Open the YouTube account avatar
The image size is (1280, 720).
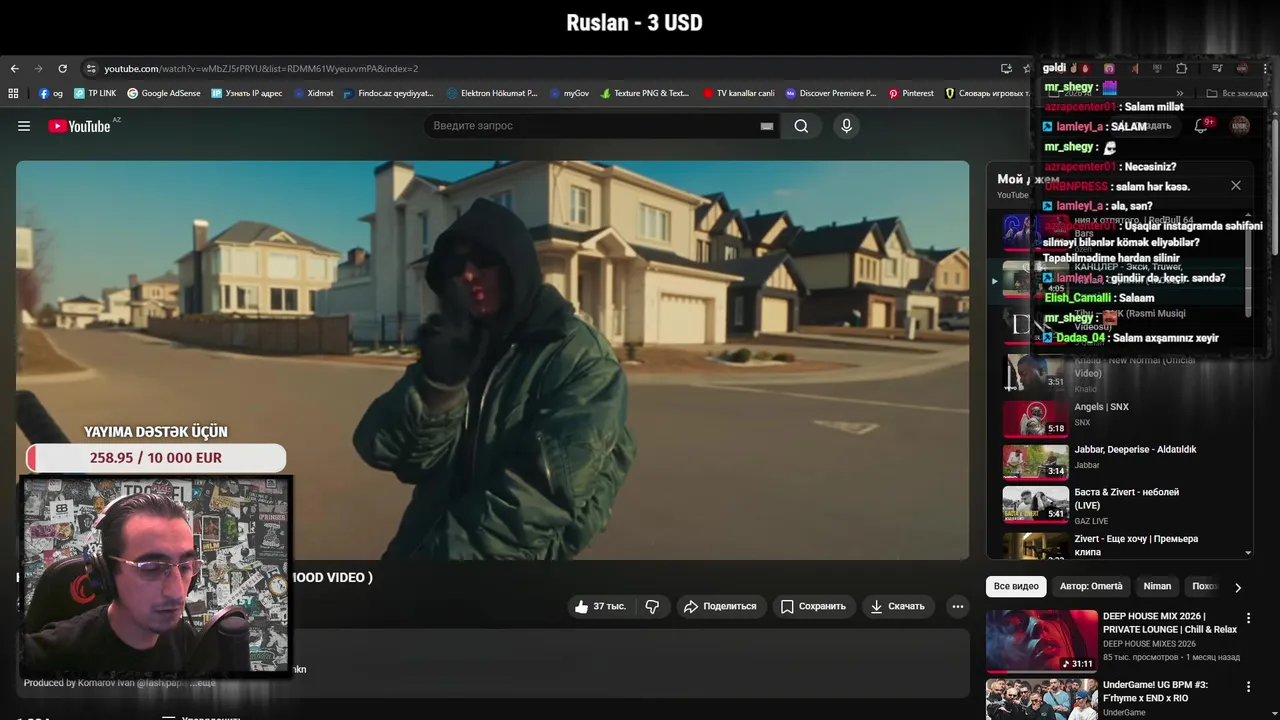click(x=1240, y=126)
